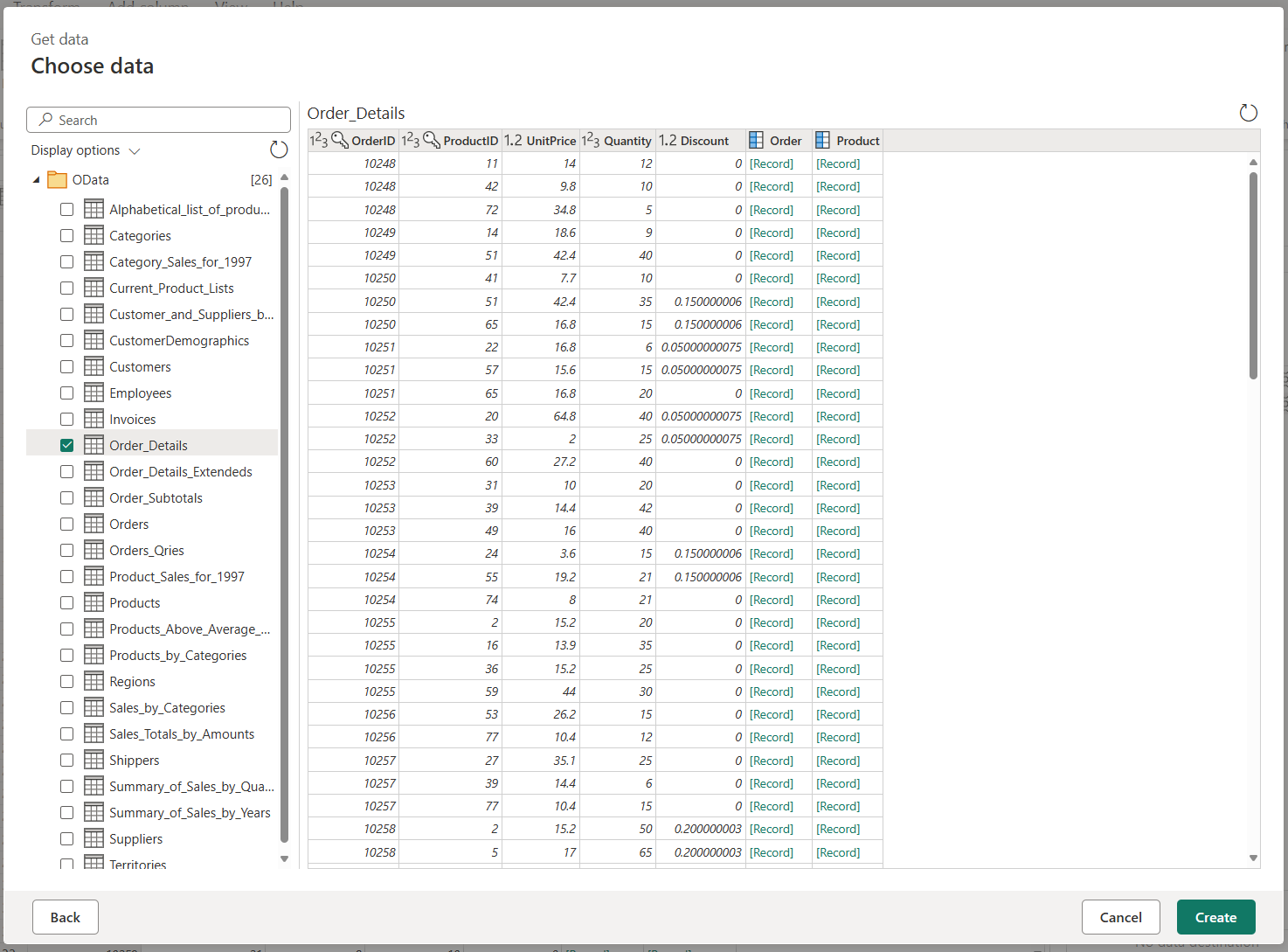Select Order_Details_Extendeds in the tree
The width and height of the screenshot is (1288, 952).
click(181, 471)
